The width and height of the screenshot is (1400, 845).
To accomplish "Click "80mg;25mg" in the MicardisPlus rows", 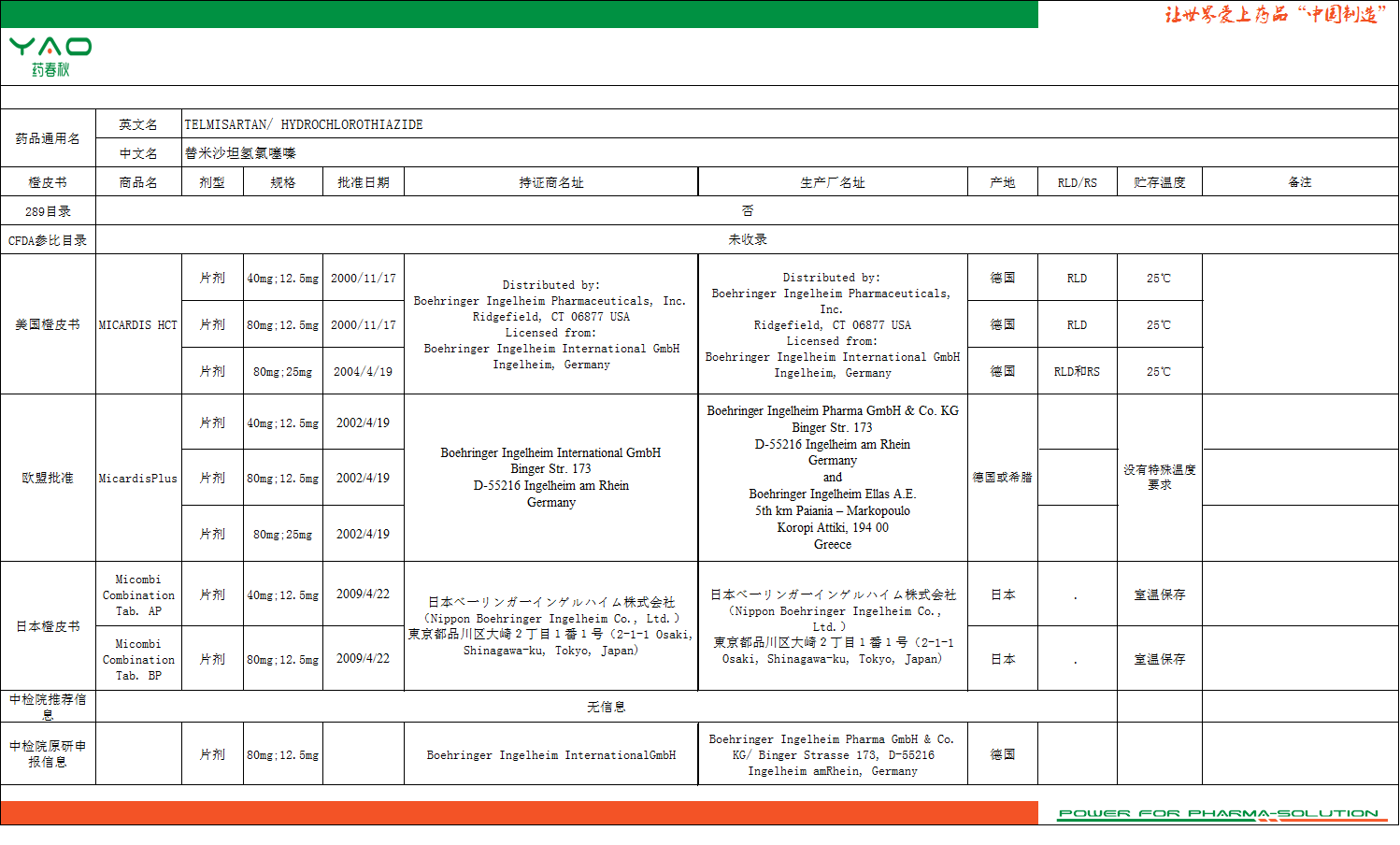I will point(283,534).
